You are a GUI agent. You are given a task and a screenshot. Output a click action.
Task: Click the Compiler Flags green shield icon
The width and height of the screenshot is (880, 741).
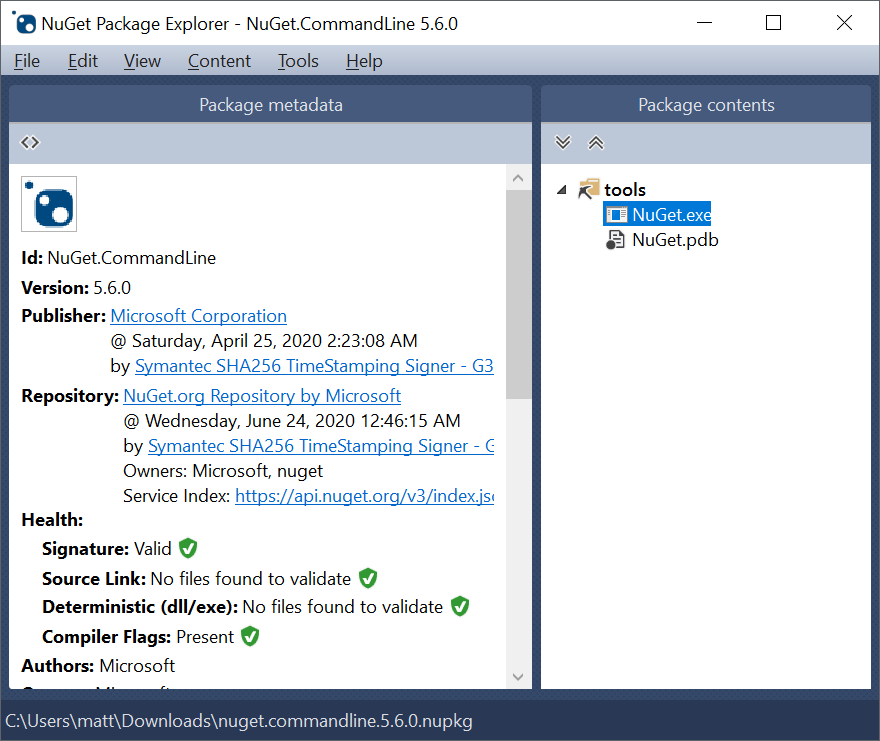250,637
